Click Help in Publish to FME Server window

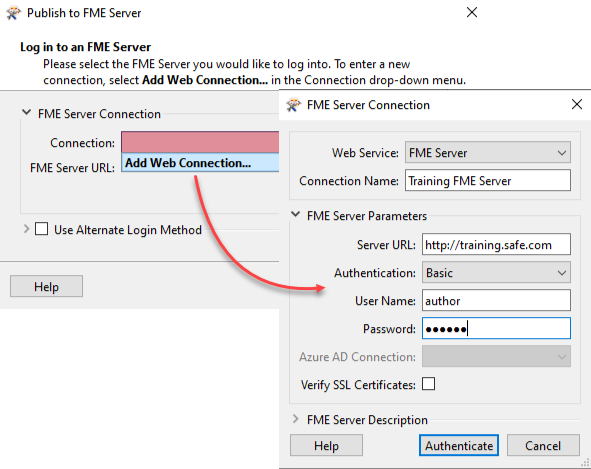pos(46,286)
